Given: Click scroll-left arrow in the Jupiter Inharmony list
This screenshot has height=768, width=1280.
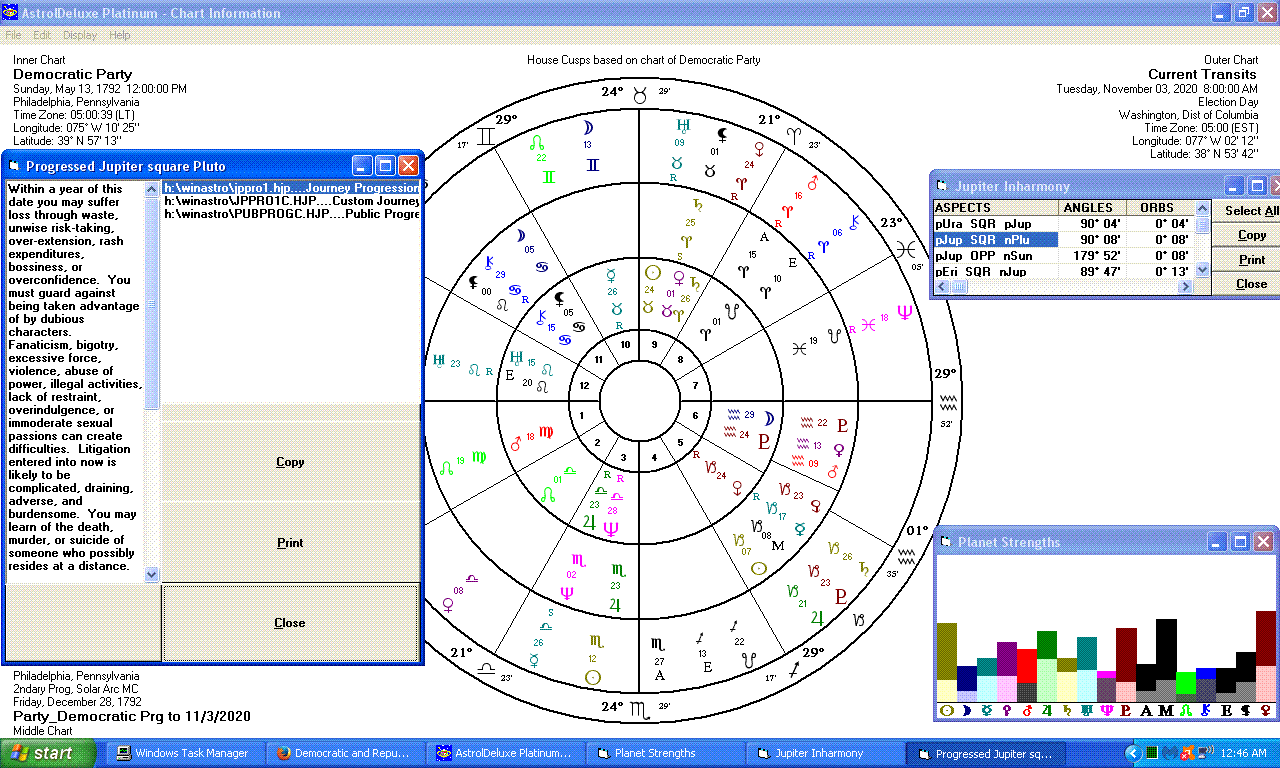Looking at the screenshot, I should pos(941,287).
